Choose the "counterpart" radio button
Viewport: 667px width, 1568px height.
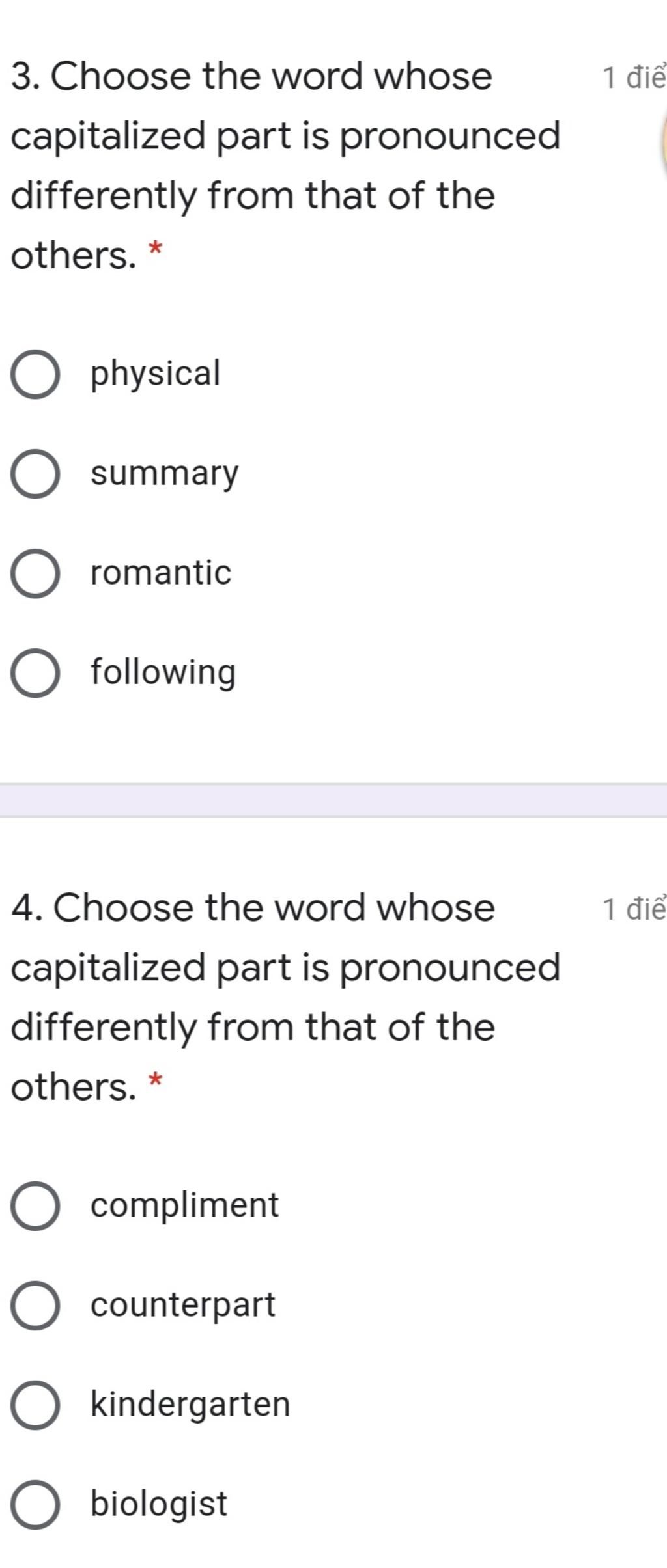pos(35,1306)
